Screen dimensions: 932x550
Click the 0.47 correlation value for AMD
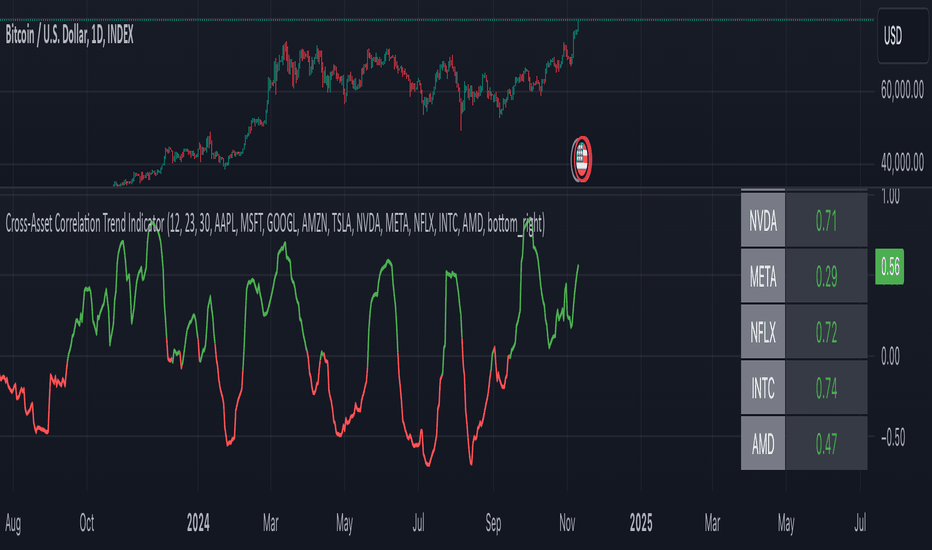pos(826,442)
